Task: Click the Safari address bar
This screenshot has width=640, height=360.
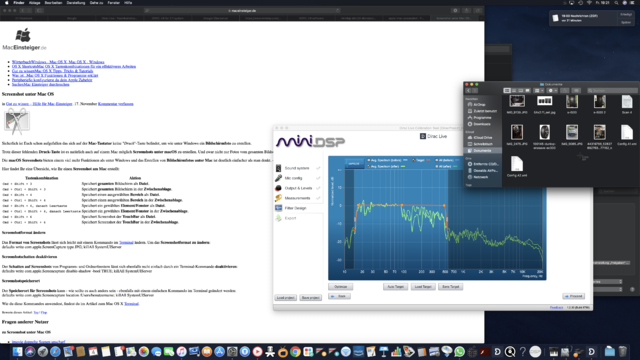Action: [242, 11]
